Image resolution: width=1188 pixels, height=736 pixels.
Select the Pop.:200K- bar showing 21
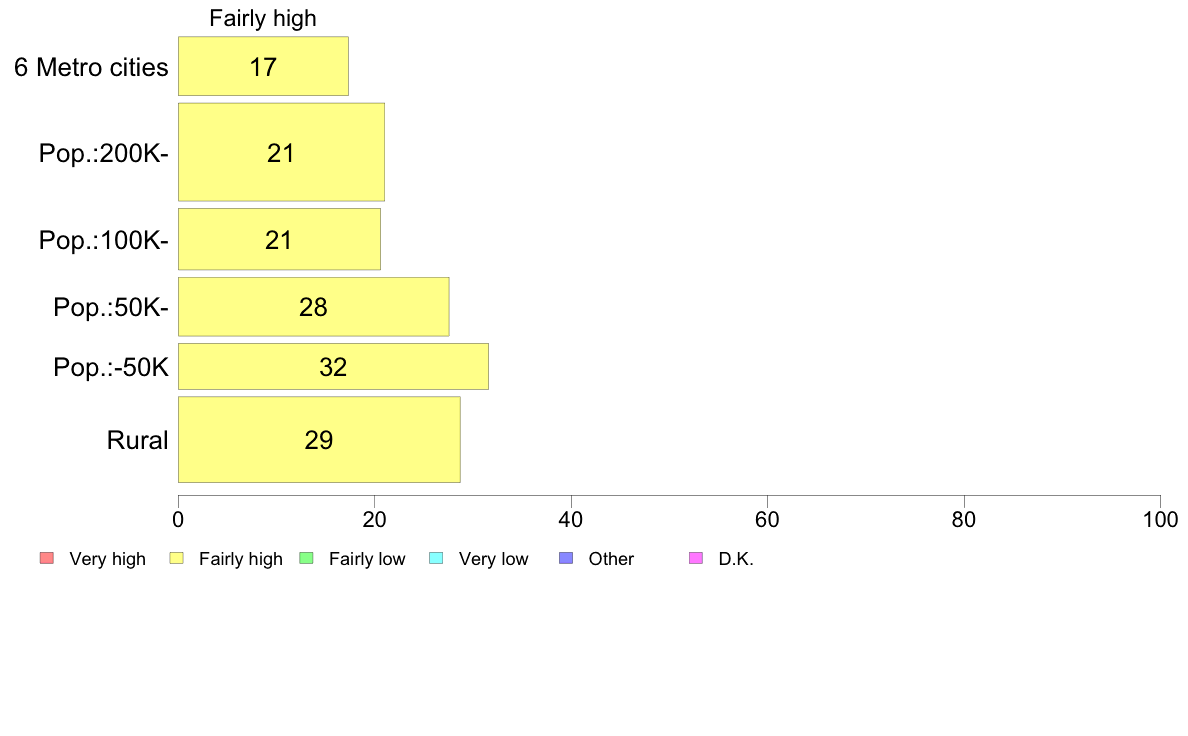282,152
